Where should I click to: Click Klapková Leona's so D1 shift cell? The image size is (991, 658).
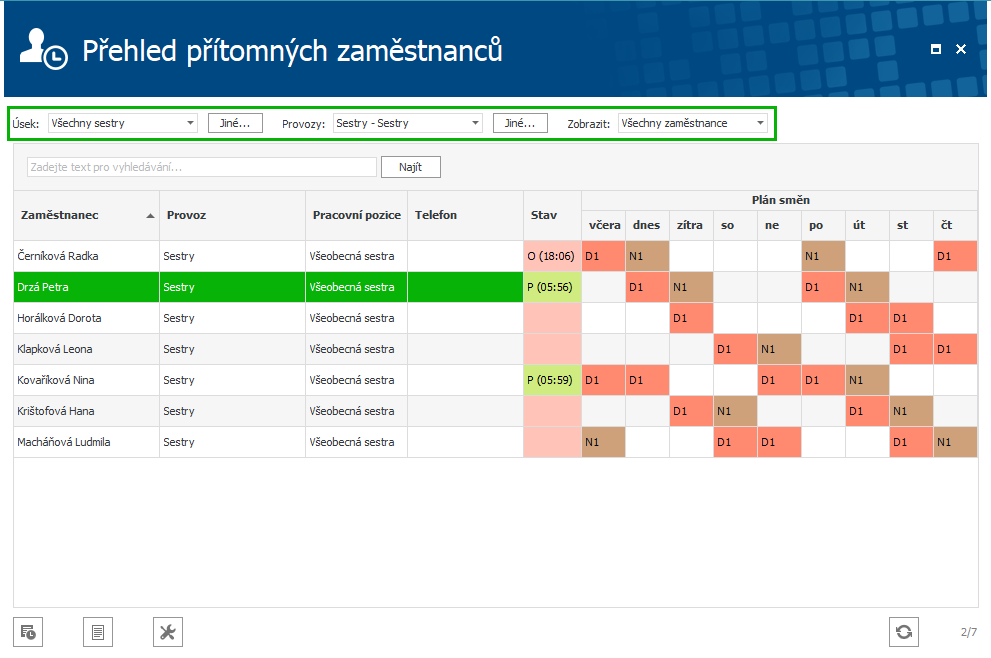(736, 349)
